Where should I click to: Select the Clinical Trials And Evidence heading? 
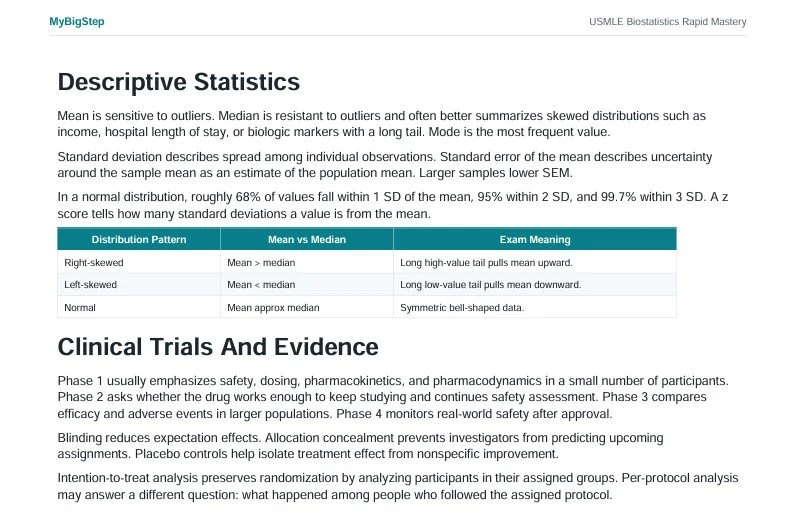click(x=218, y=347)
